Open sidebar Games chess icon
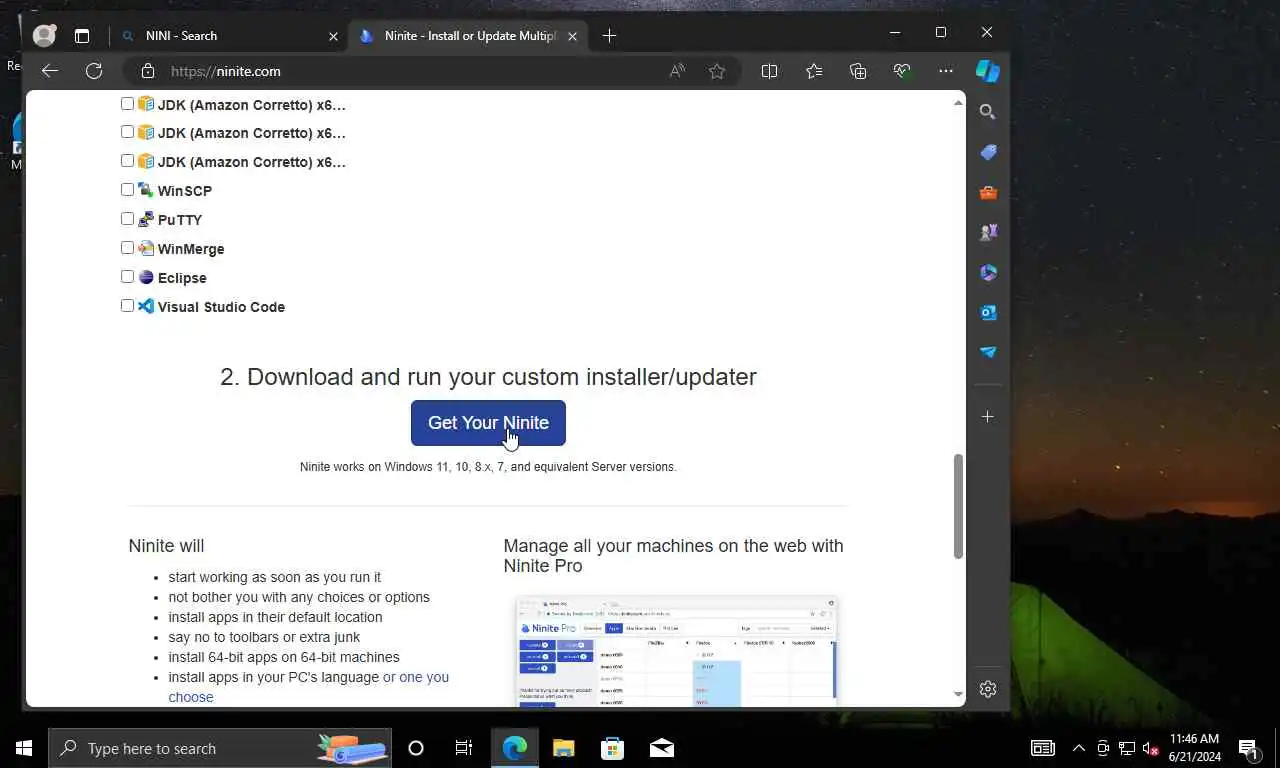 coord(988,232)
